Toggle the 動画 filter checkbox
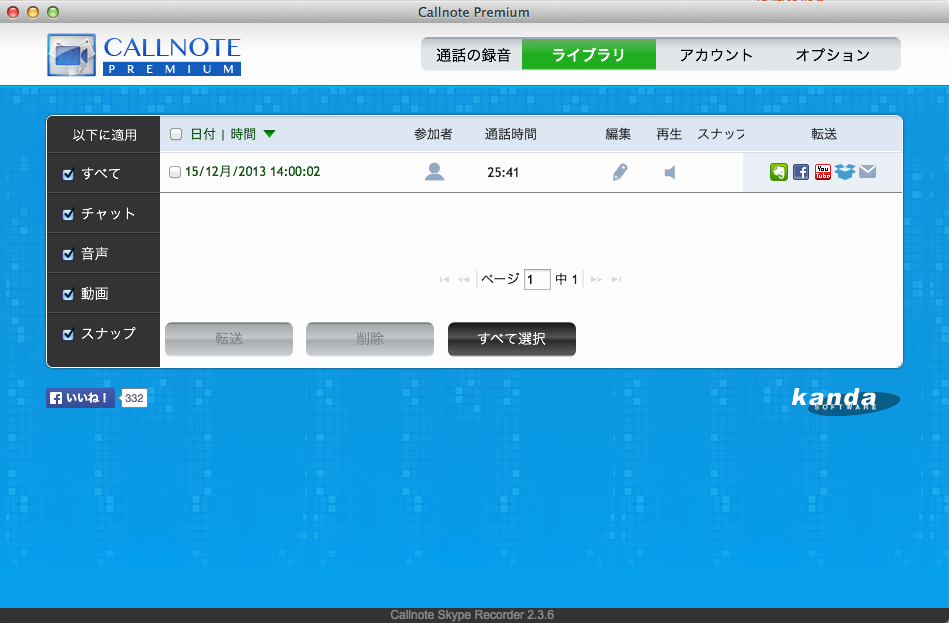This screenshot has width=949, height=623. [68, 294]
